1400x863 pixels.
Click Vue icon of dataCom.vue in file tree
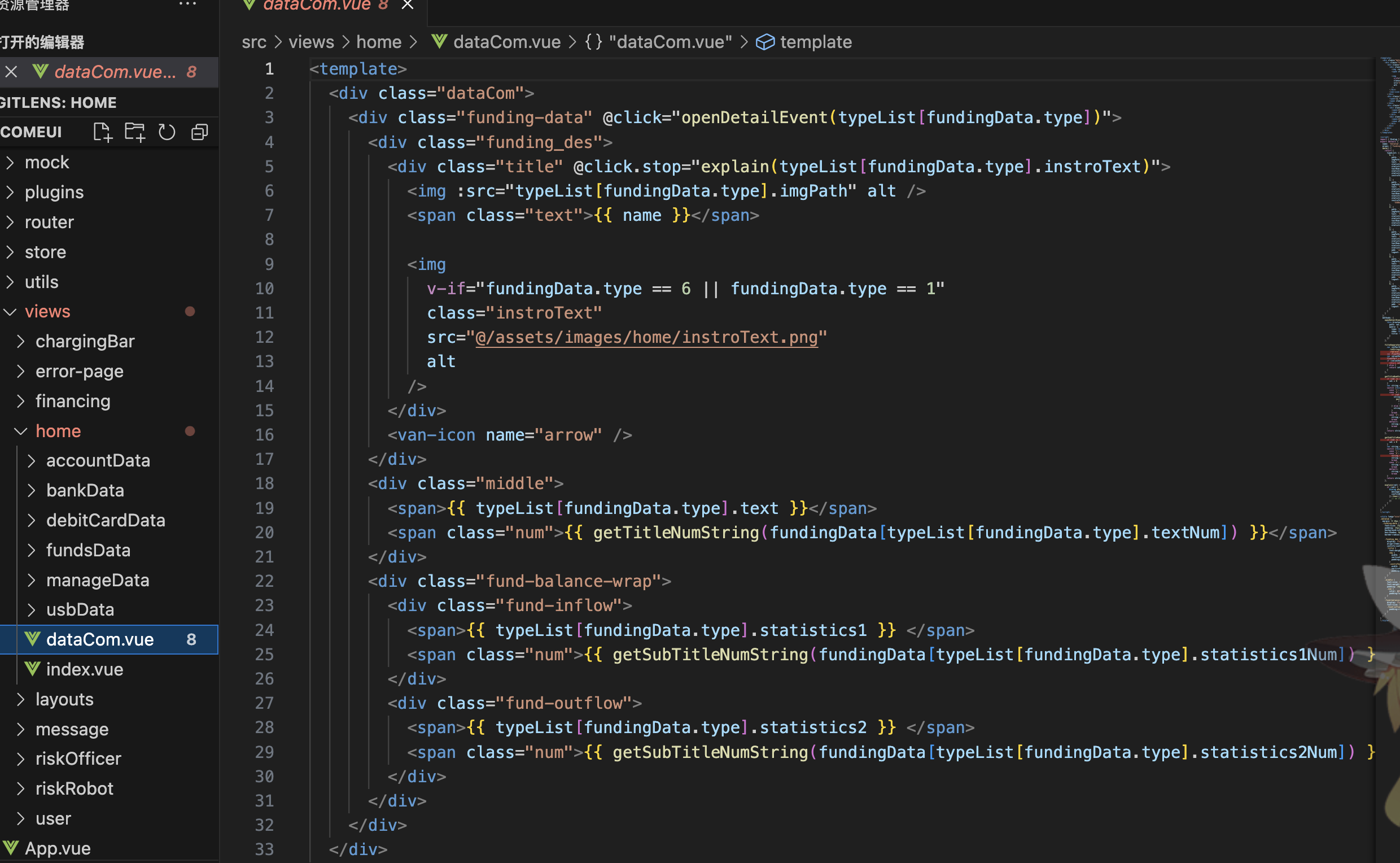pyautogui.click(x=33, y=639)
